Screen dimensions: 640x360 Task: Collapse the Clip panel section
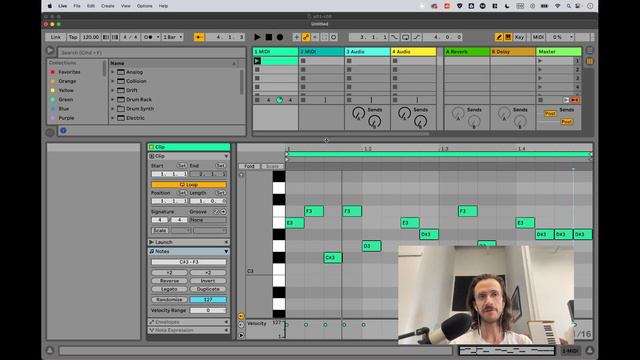click(x=226, y=156)
